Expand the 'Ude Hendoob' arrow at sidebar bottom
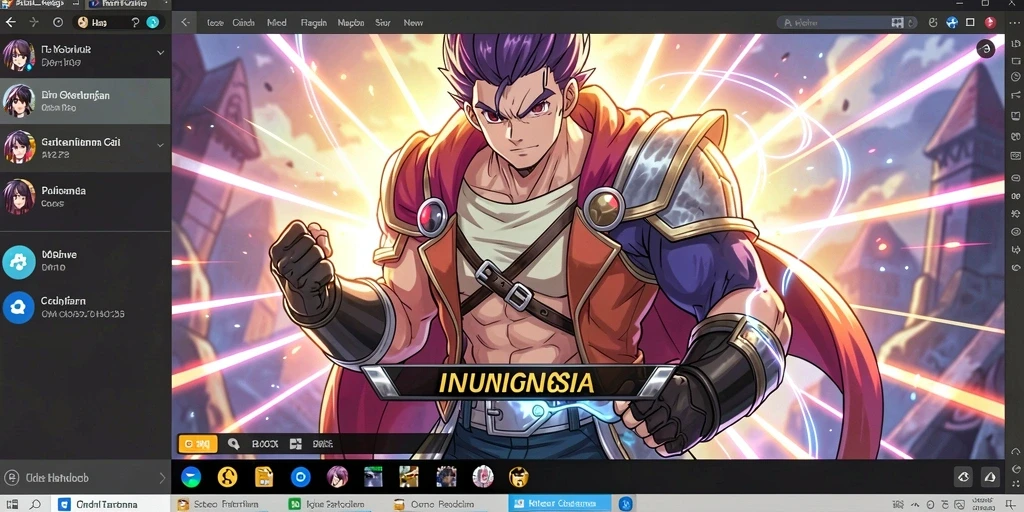Screen dimensions: 1024x512 (x=162, y=478)
